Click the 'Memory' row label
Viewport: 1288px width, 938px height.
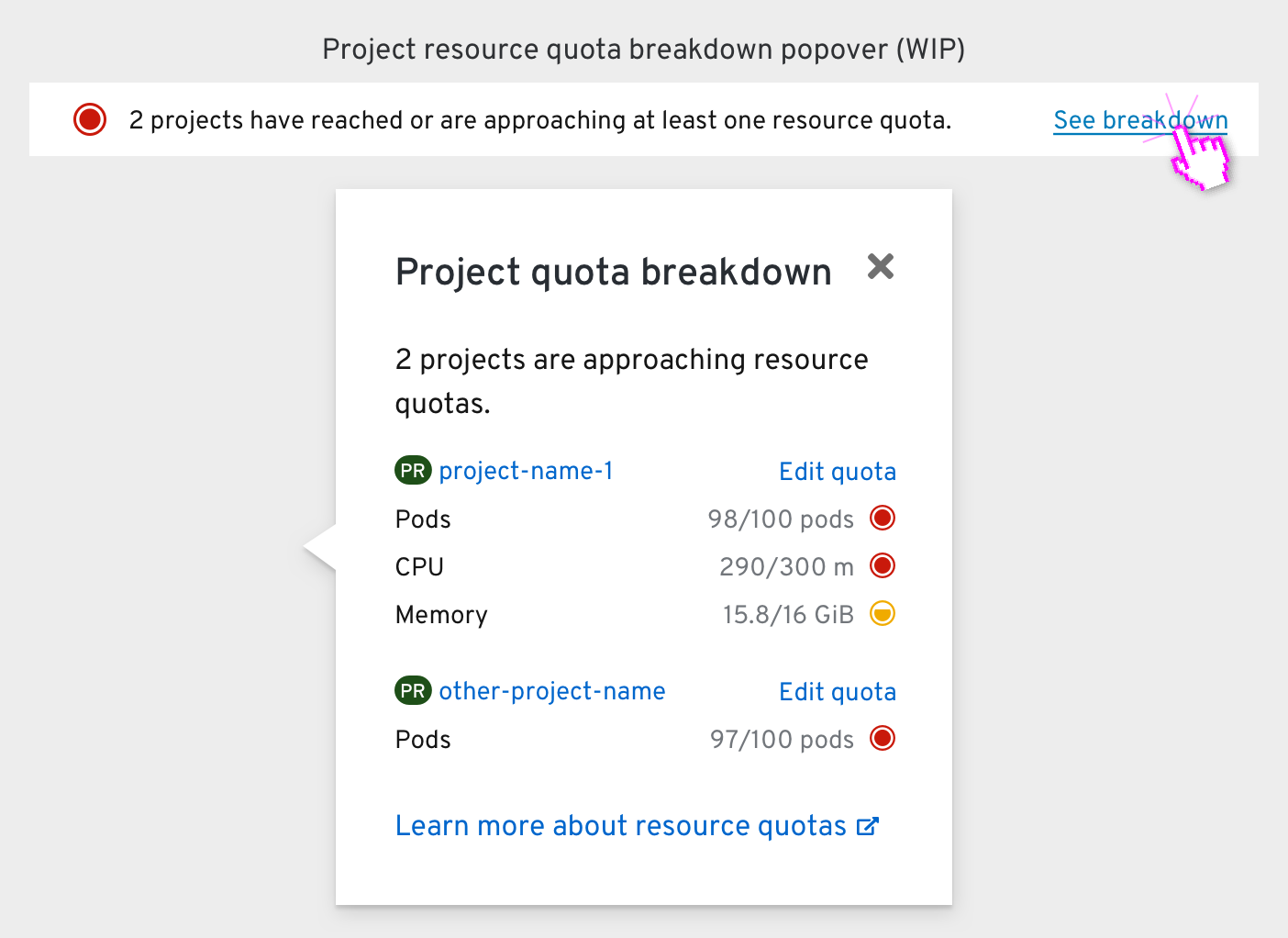[x=441, y=615]
